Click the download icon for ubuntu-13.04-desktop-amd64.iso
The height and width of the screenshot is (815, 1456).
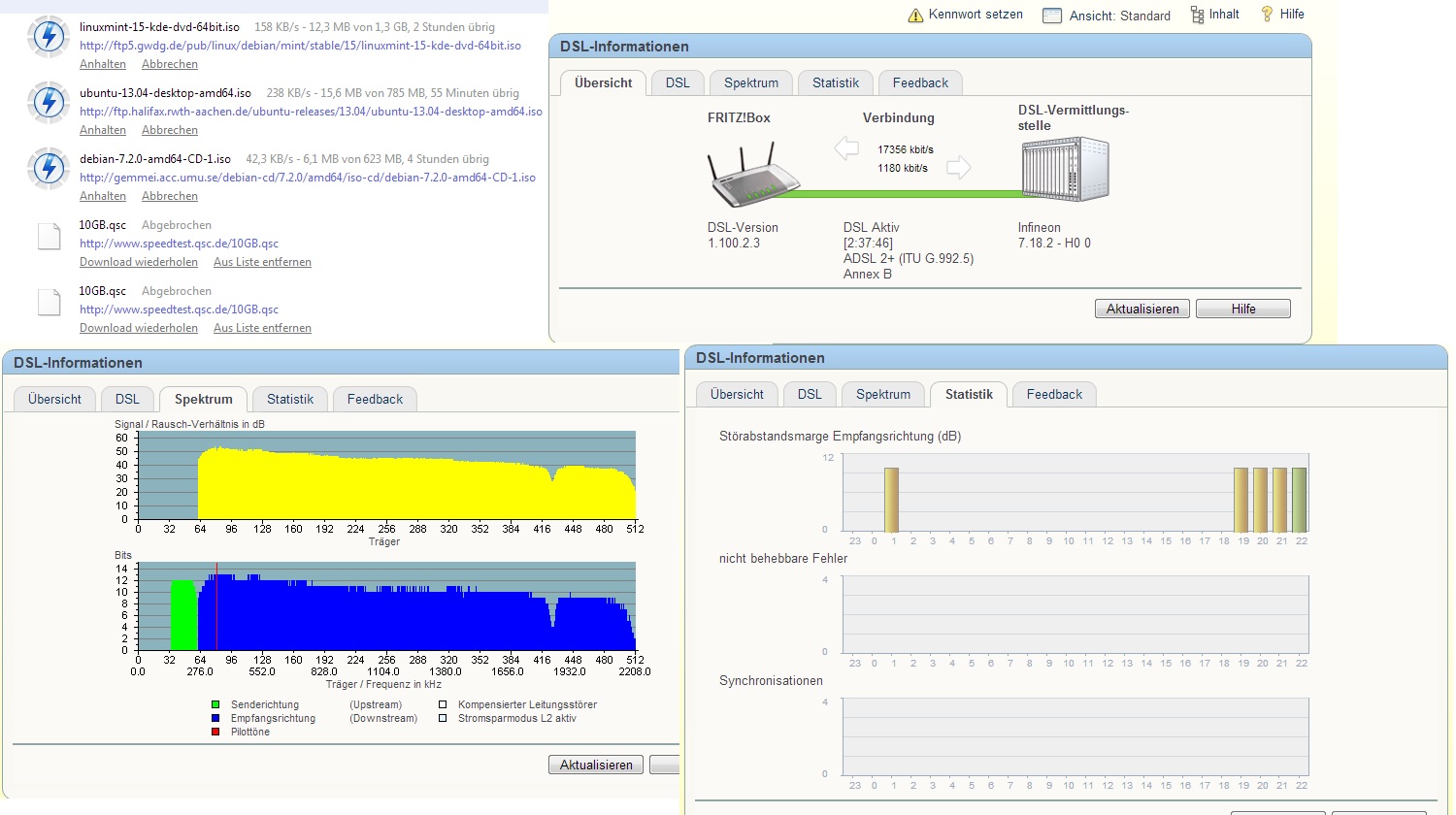click(49, 103)
